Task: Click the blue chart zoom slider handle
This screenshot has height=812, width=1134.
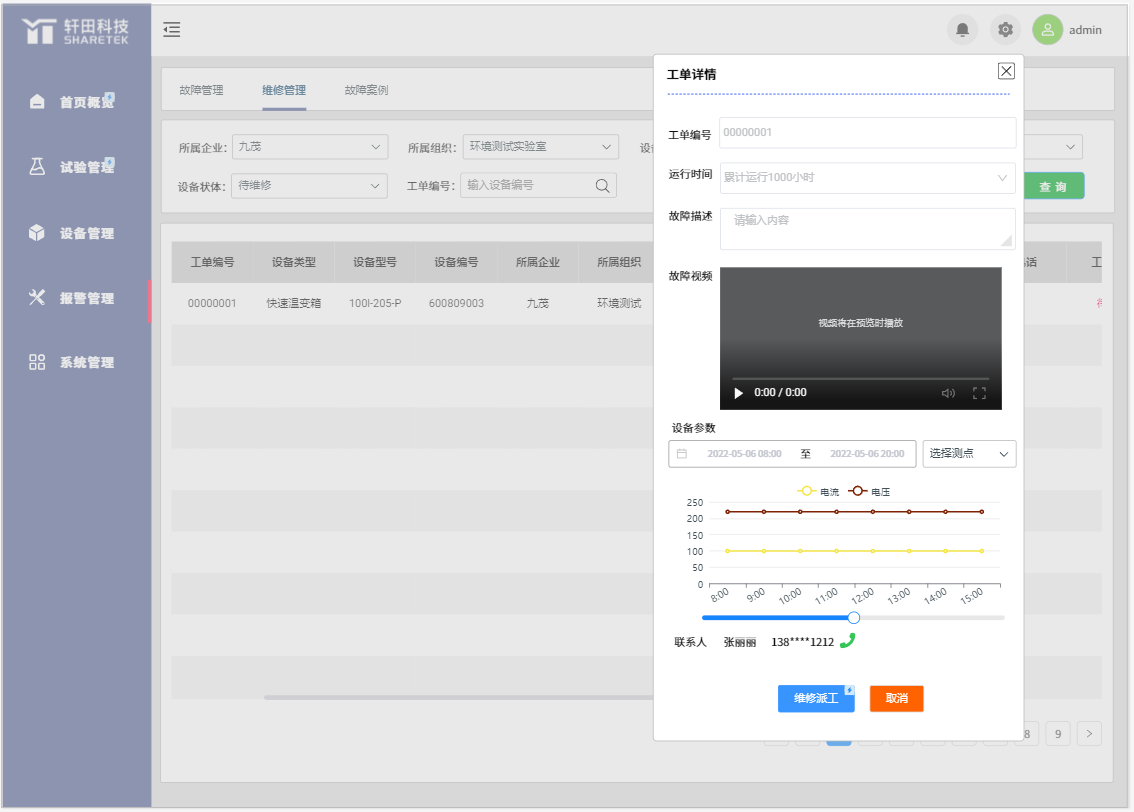Action: point(854,618)
